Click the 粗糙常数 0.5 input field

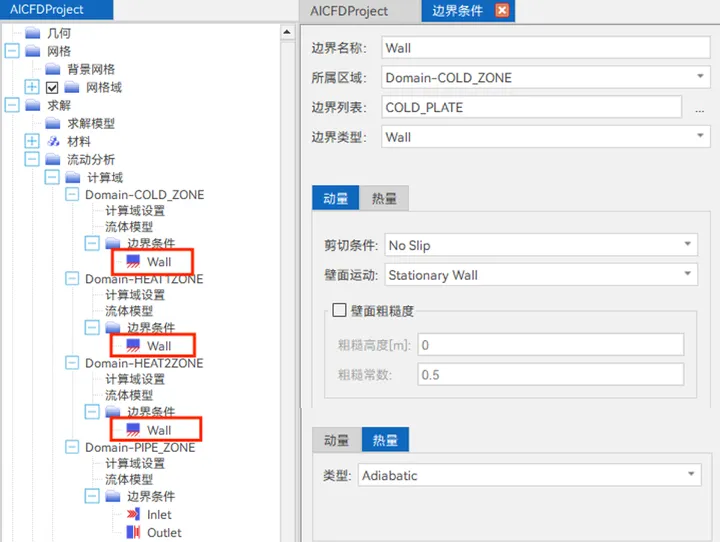(x=551, y=374)
